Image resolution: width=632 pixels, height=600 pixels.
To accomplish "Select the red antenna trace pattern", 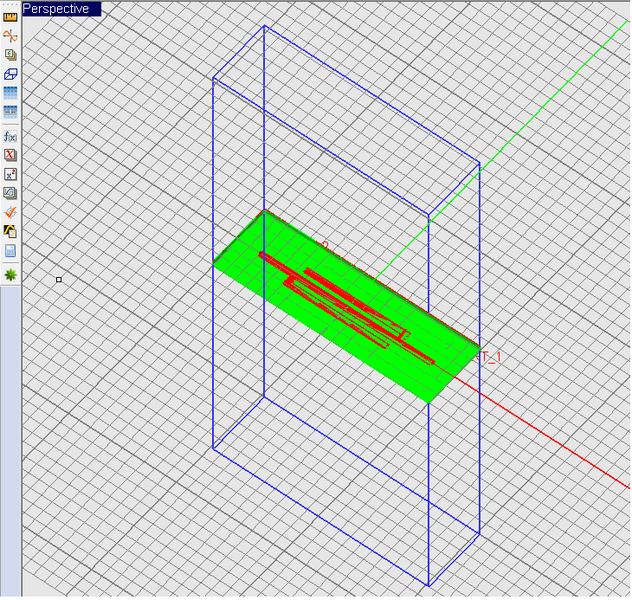I will (347, 308).
